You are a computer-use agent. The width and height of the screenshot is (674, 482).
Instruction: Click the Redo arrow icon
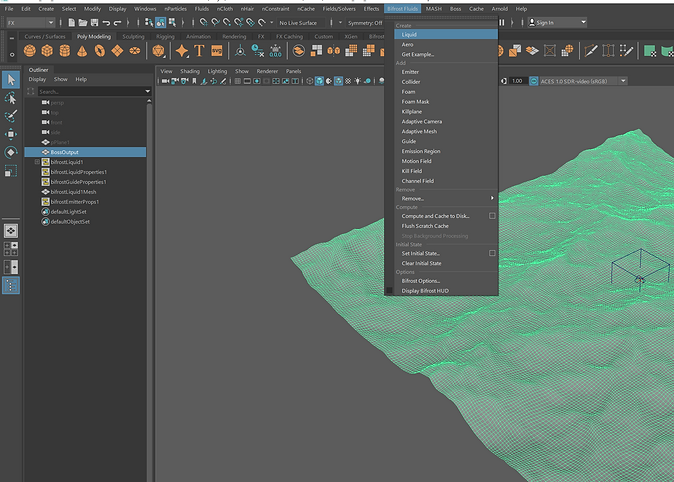tap(117, 22)
